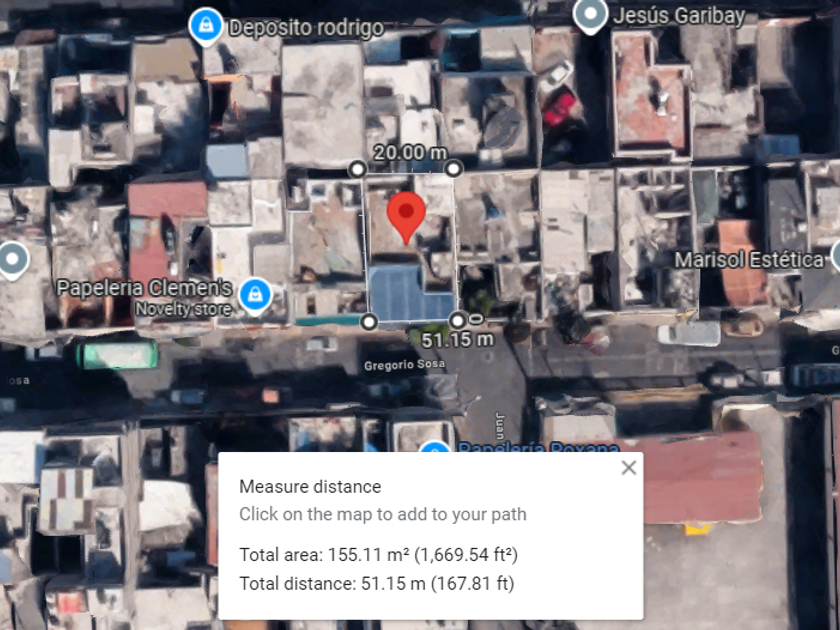840x630 pixels.
Task: Click the Papeleria Clemen's shopping bag pin
Action: pos(255,296)
